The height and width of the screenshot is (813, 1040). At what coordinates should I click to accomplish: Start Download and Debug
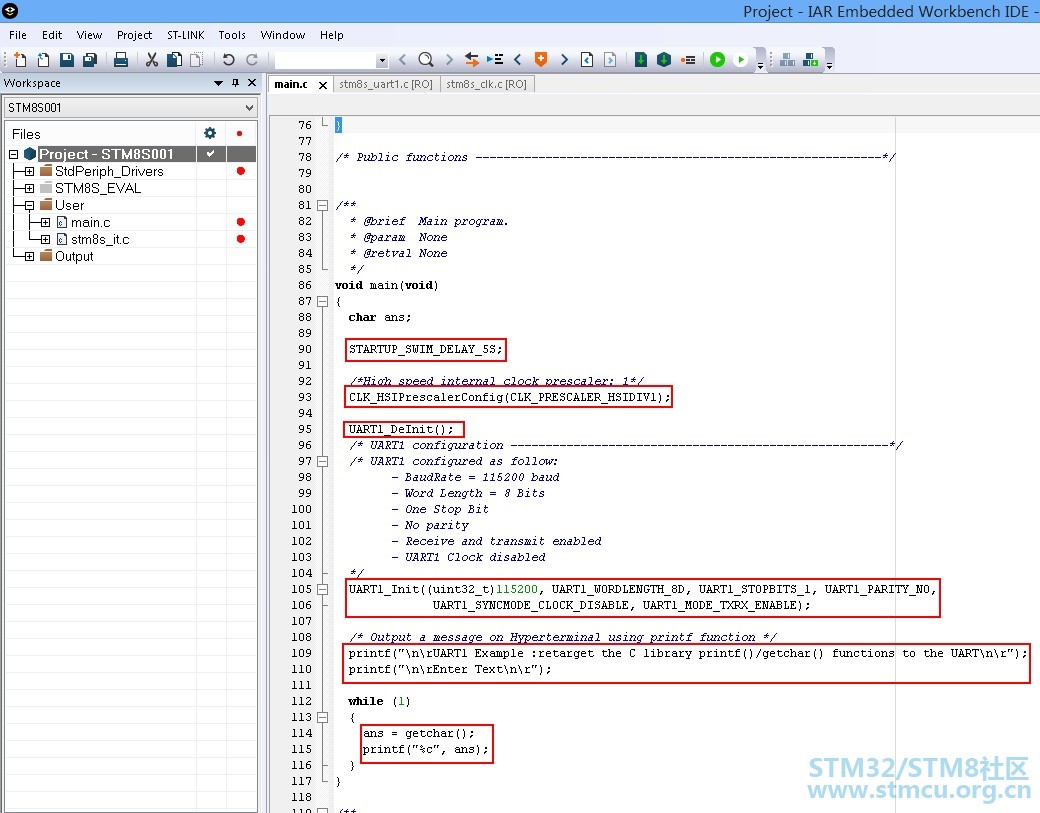(x=717, y=60)
